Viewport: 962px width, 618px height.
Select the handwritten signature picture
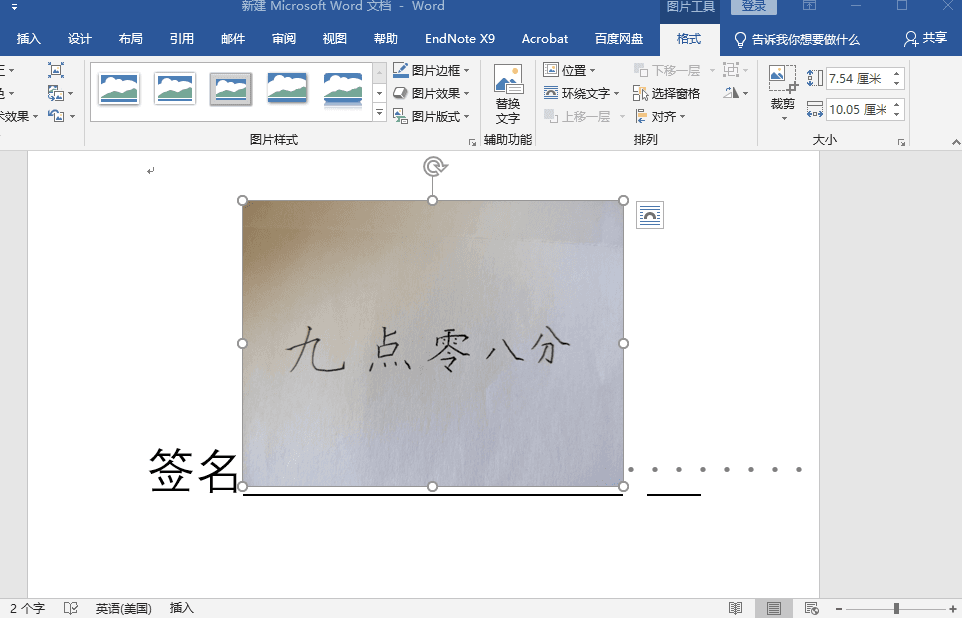[x=433, y=344]
